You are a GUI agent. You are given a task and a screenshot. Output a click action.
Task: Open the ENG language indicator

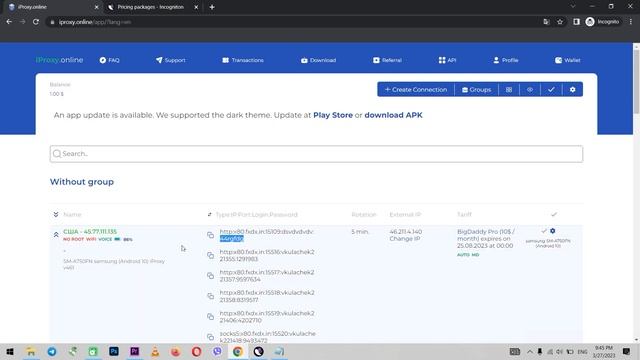(582, 351)
